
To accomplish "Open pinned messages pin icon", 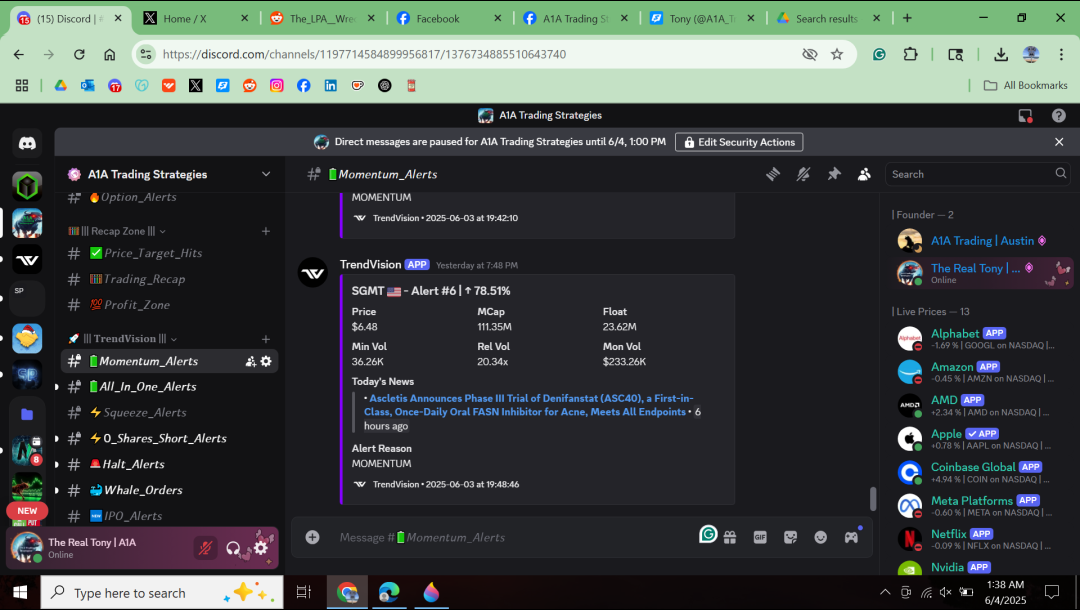I will pos(834,174).
